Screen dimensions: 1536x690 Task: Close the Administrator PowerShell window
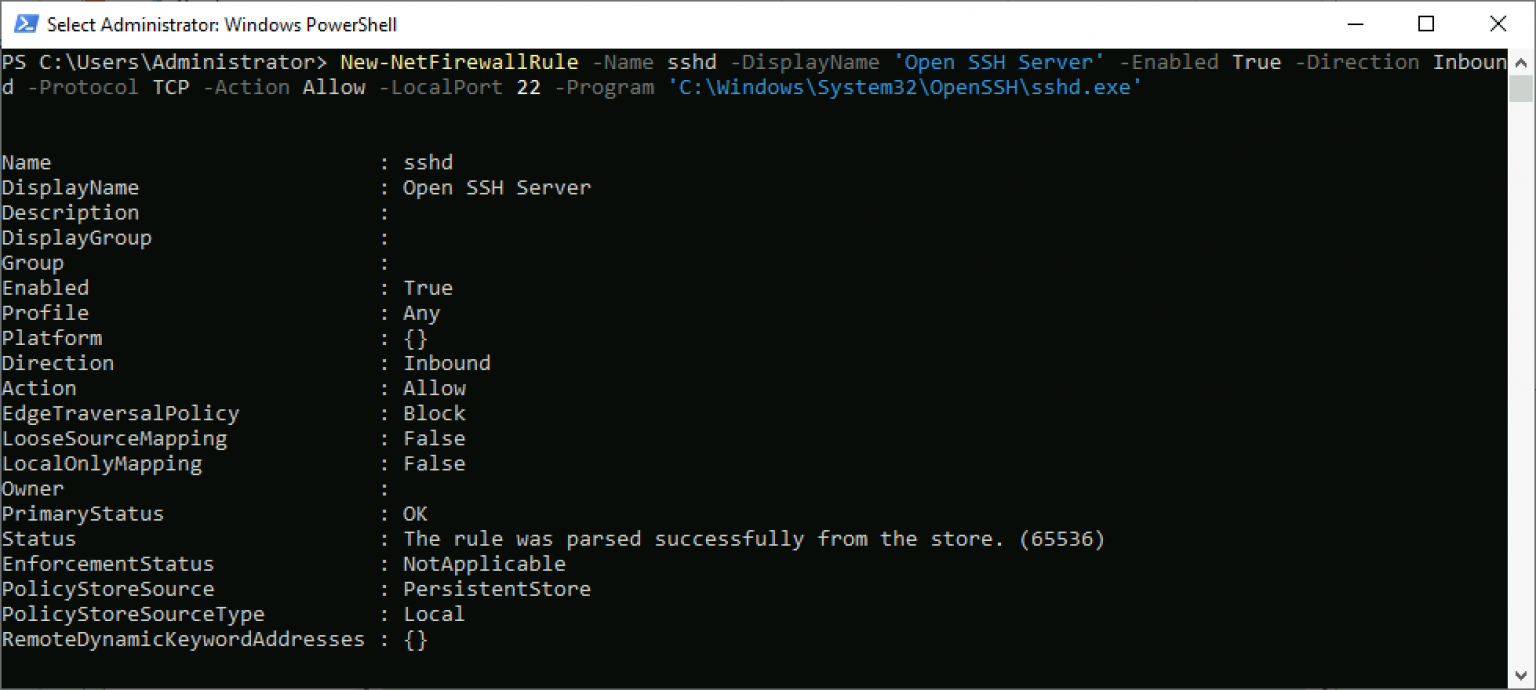(x=1498, y=24)
